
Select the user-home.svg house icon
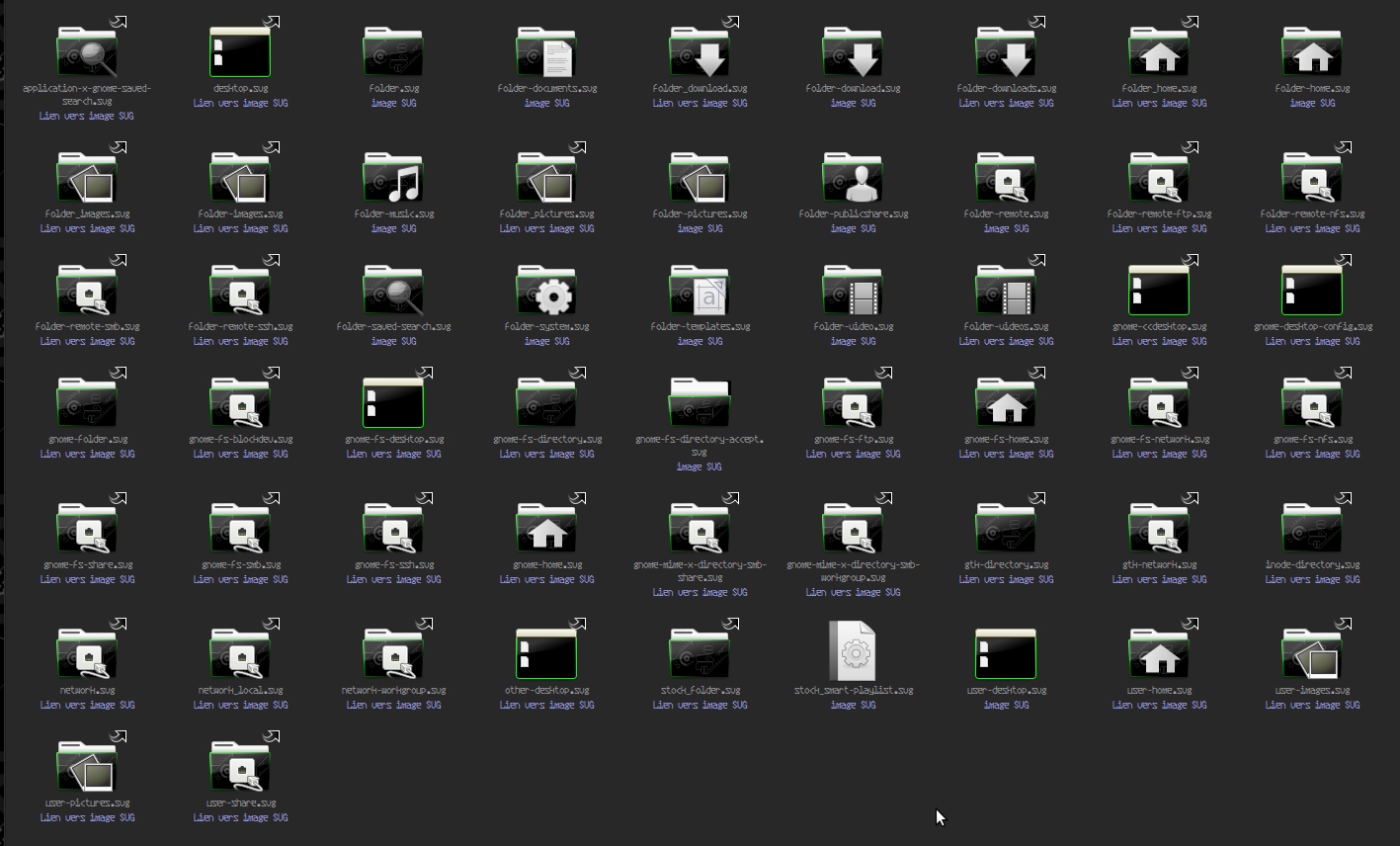1159,653
